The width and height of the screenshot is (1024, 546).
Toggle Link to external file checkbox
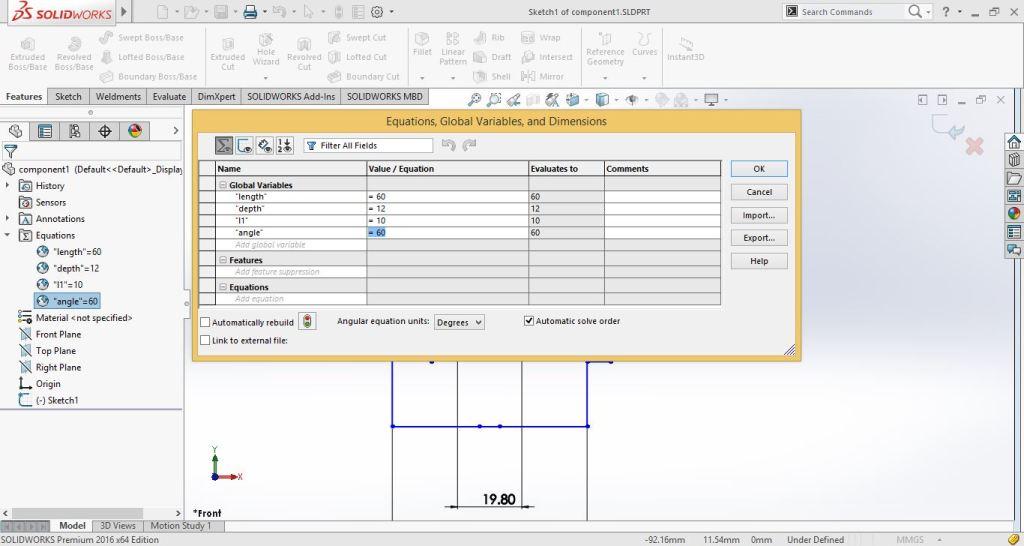[205, 340]
